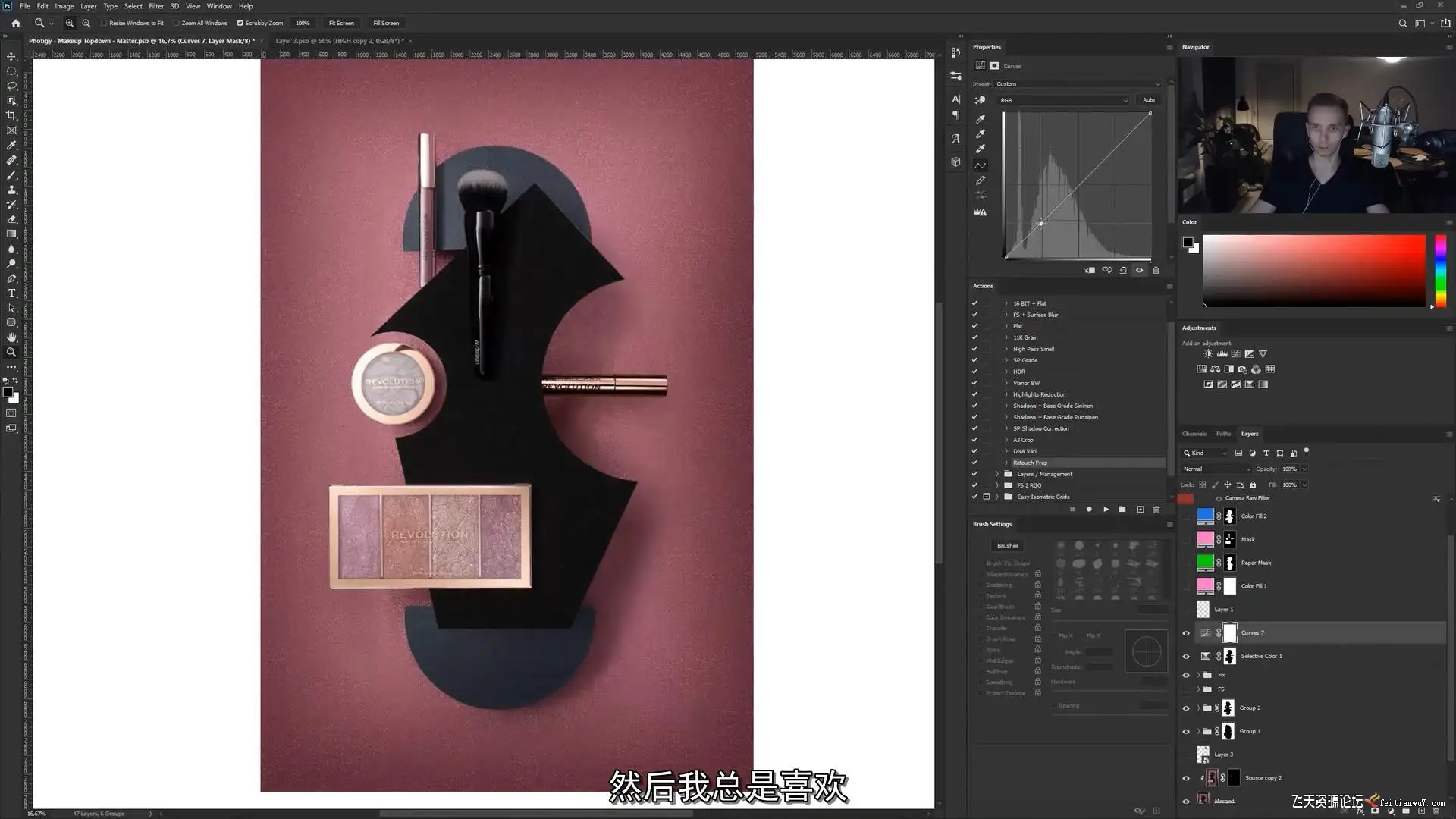The image size is (1456, 819).
Task: Disable the Scrubby Zoom checkbox
Action: click(x=240, y=23)
